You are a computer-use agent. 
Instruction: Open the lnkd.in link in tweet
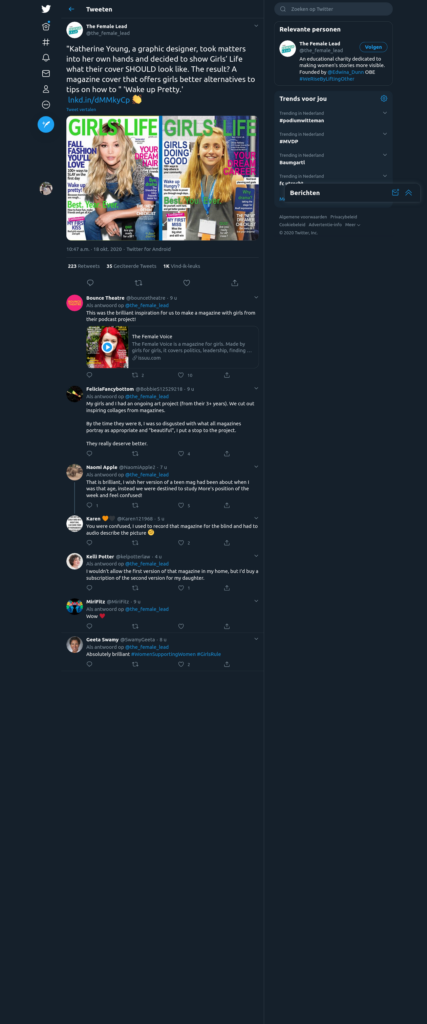99,100
